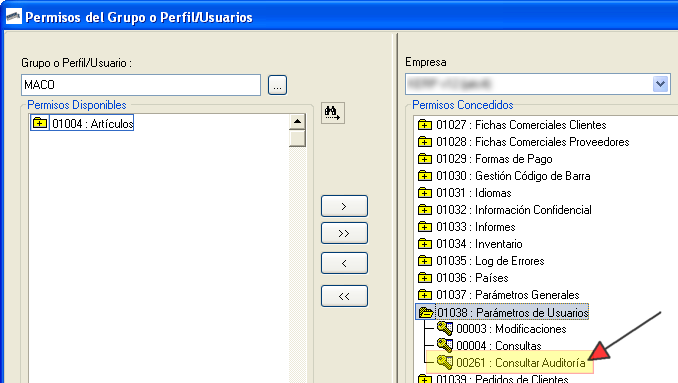The width and height of the screenshot is (678, 383).
Task: Expand folder 01032 Información Confidencial
Action: (425, 210)
